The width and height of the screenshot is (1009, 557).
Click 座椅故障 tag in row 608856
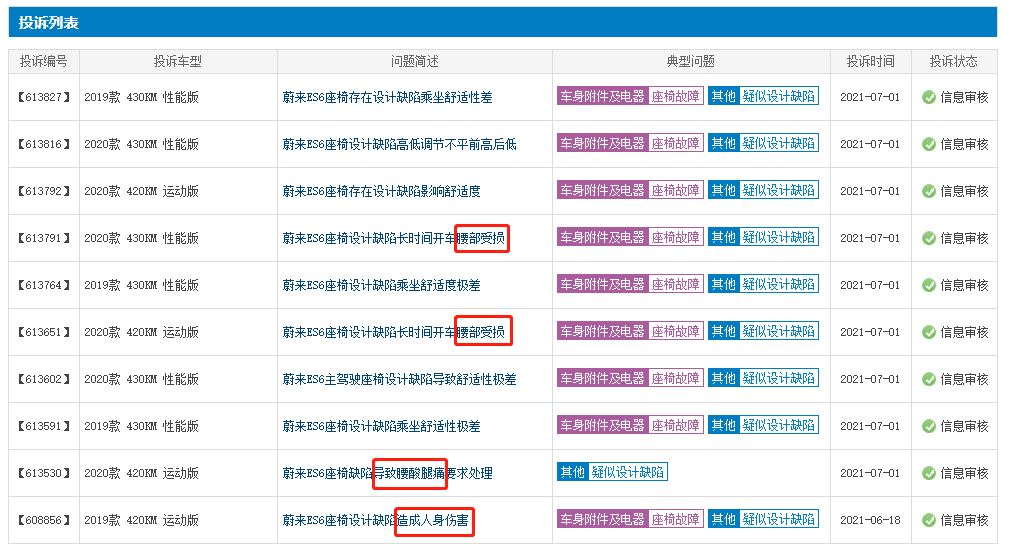pos(676,519)
